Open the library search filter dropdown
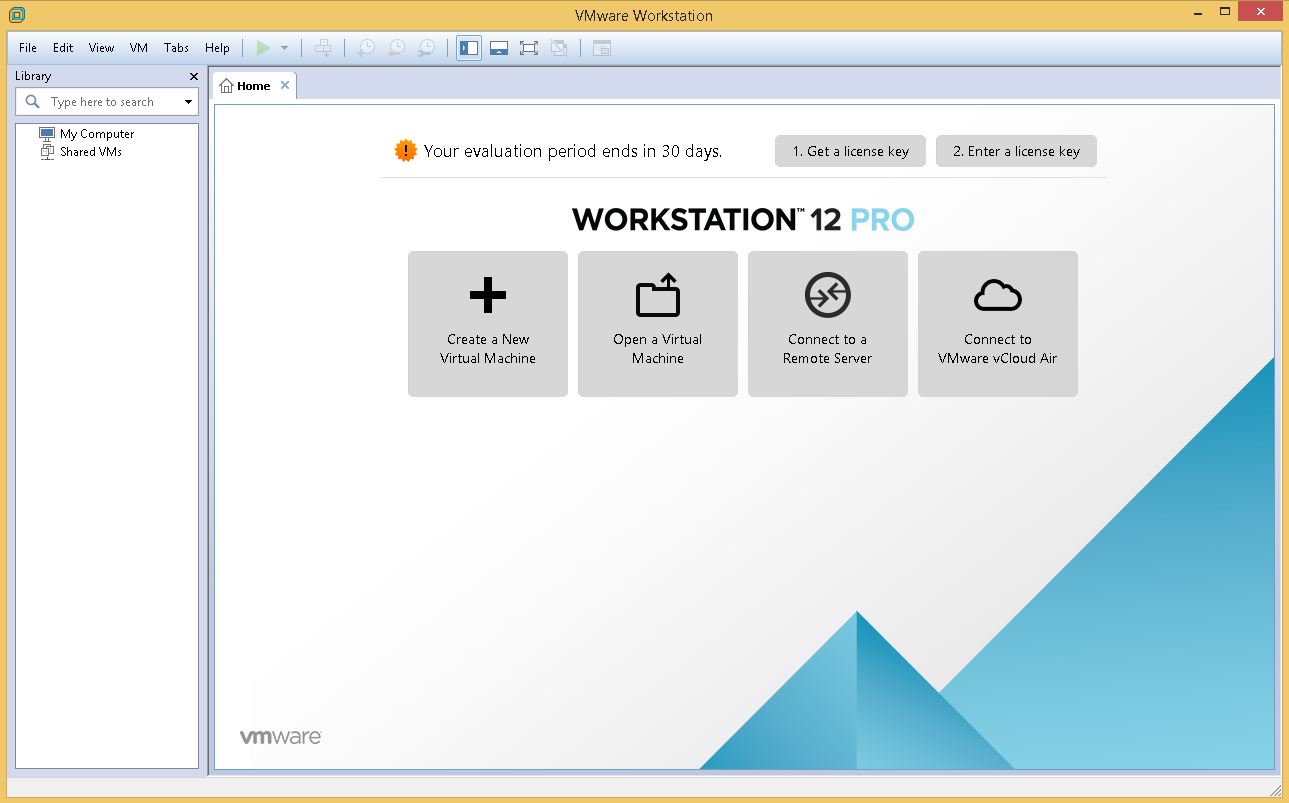Image resolution: width=1289 pixels, height=803 pixels. [x=188, y=102]
